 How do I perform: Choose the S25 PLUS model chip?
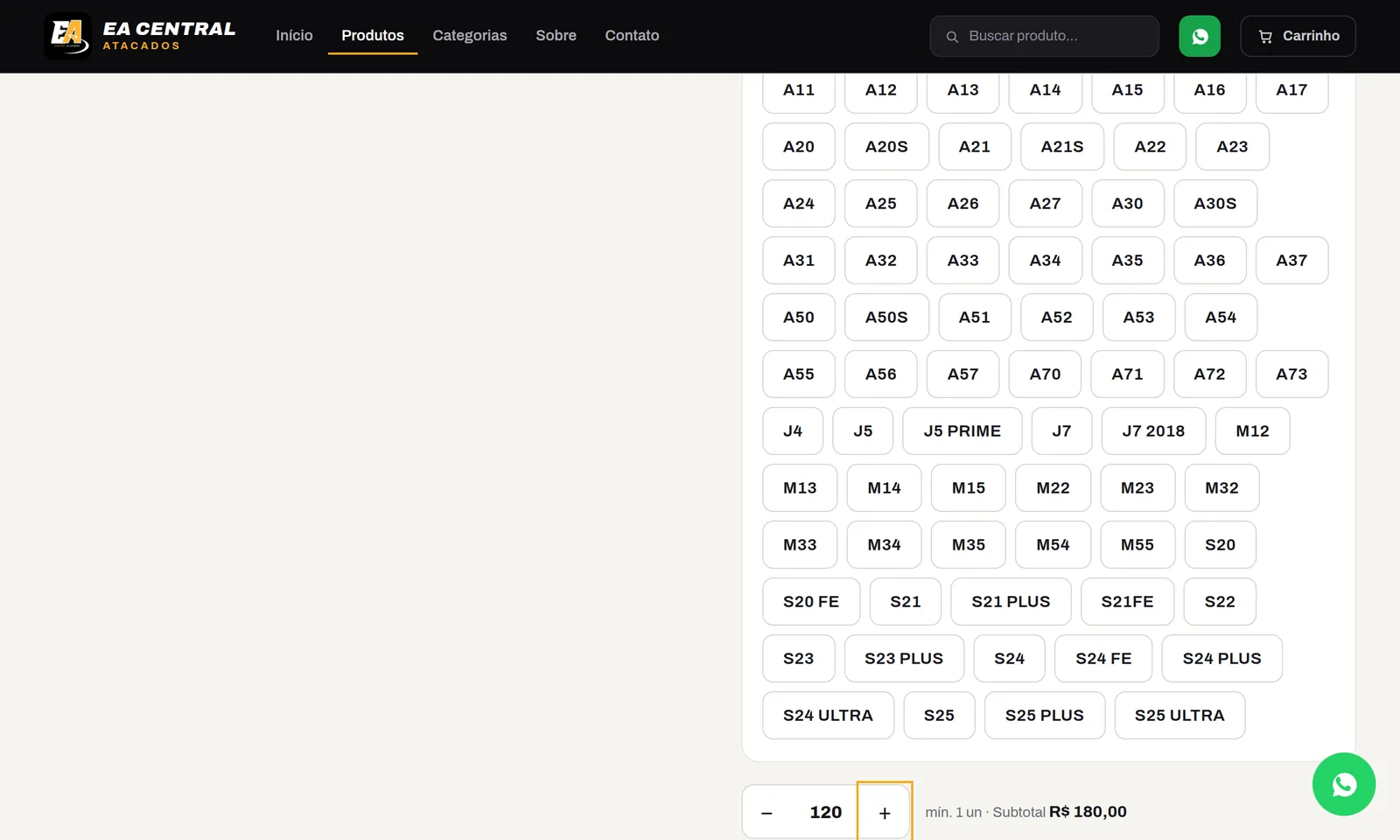pyautogui.click(x=1045, y=716)
